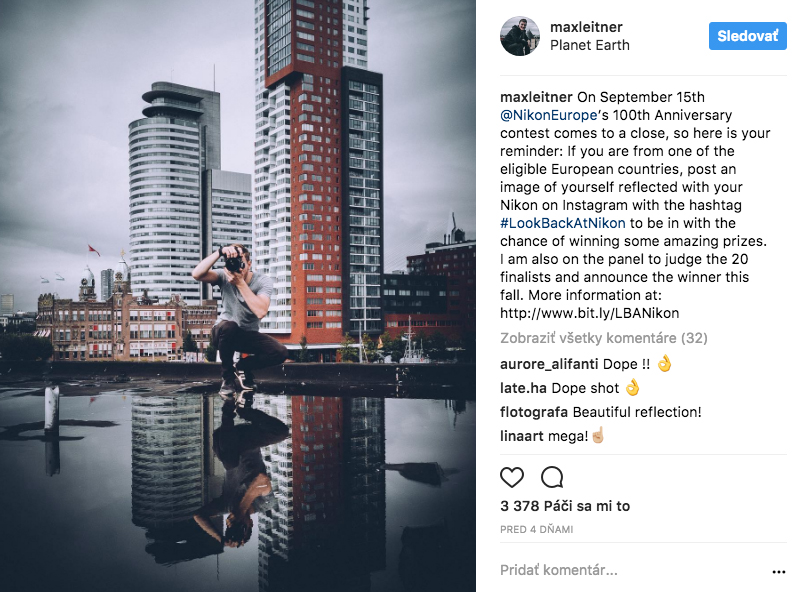This screenshot has height=592, width=795.
Task: Open late.ha commenter profile
Action: 523,388
